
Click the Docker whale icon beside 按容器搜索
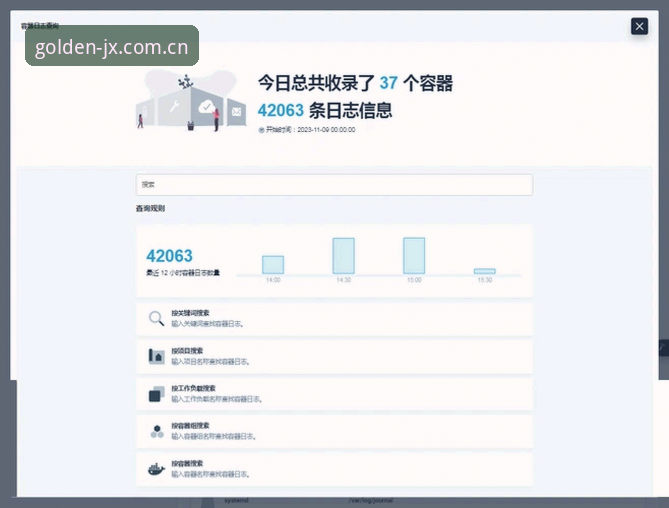click(x=156, y=469)
